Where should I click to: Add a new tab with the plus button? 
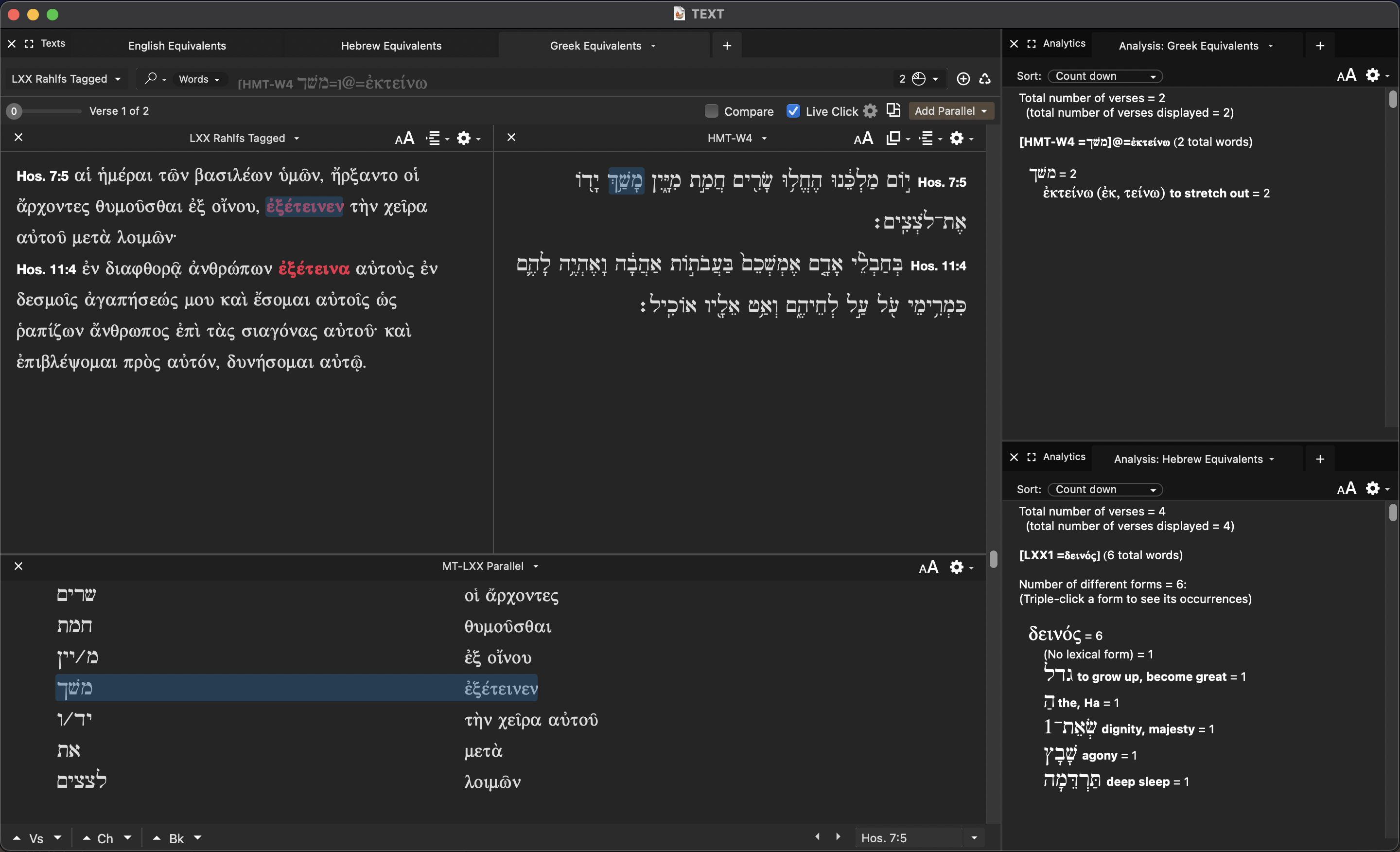click(727, 46)
